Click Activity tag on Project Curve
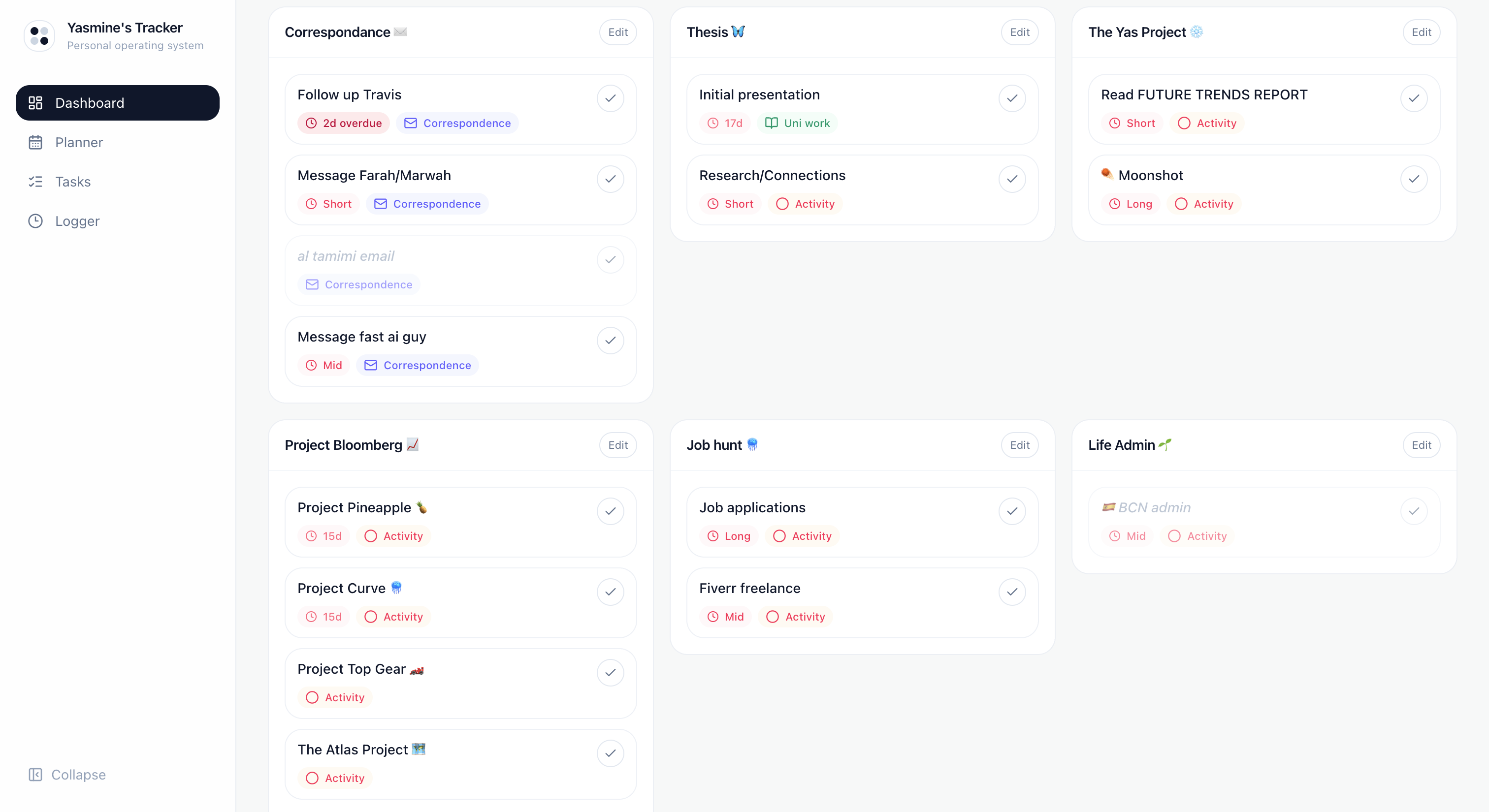 (x=393, y=617)
